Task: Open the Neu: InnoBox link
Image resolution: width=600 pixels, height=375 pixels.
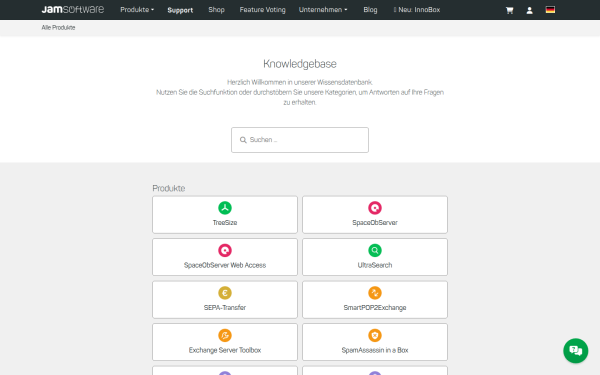Action: point(417,10)
